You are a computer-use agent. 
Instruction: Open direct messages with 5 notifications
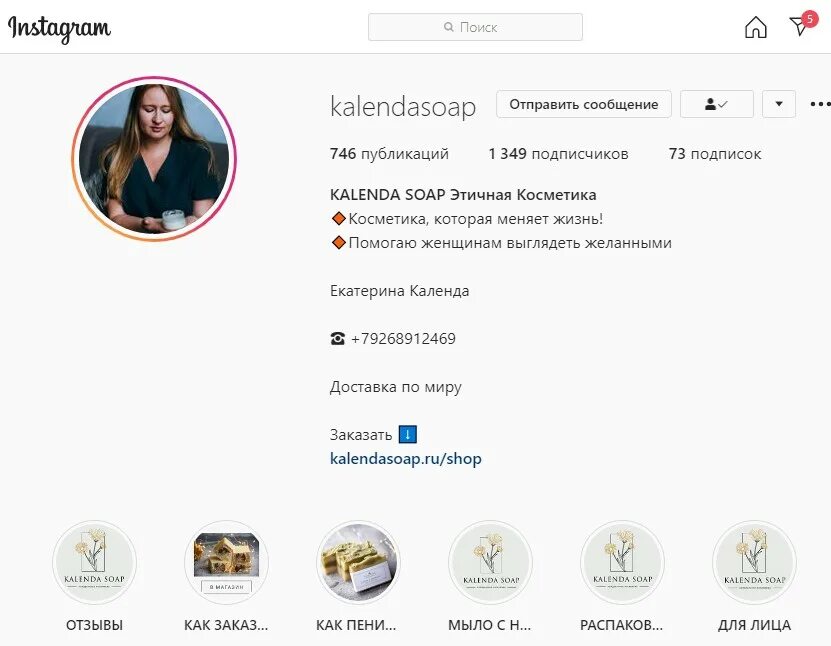coord(802,24)
